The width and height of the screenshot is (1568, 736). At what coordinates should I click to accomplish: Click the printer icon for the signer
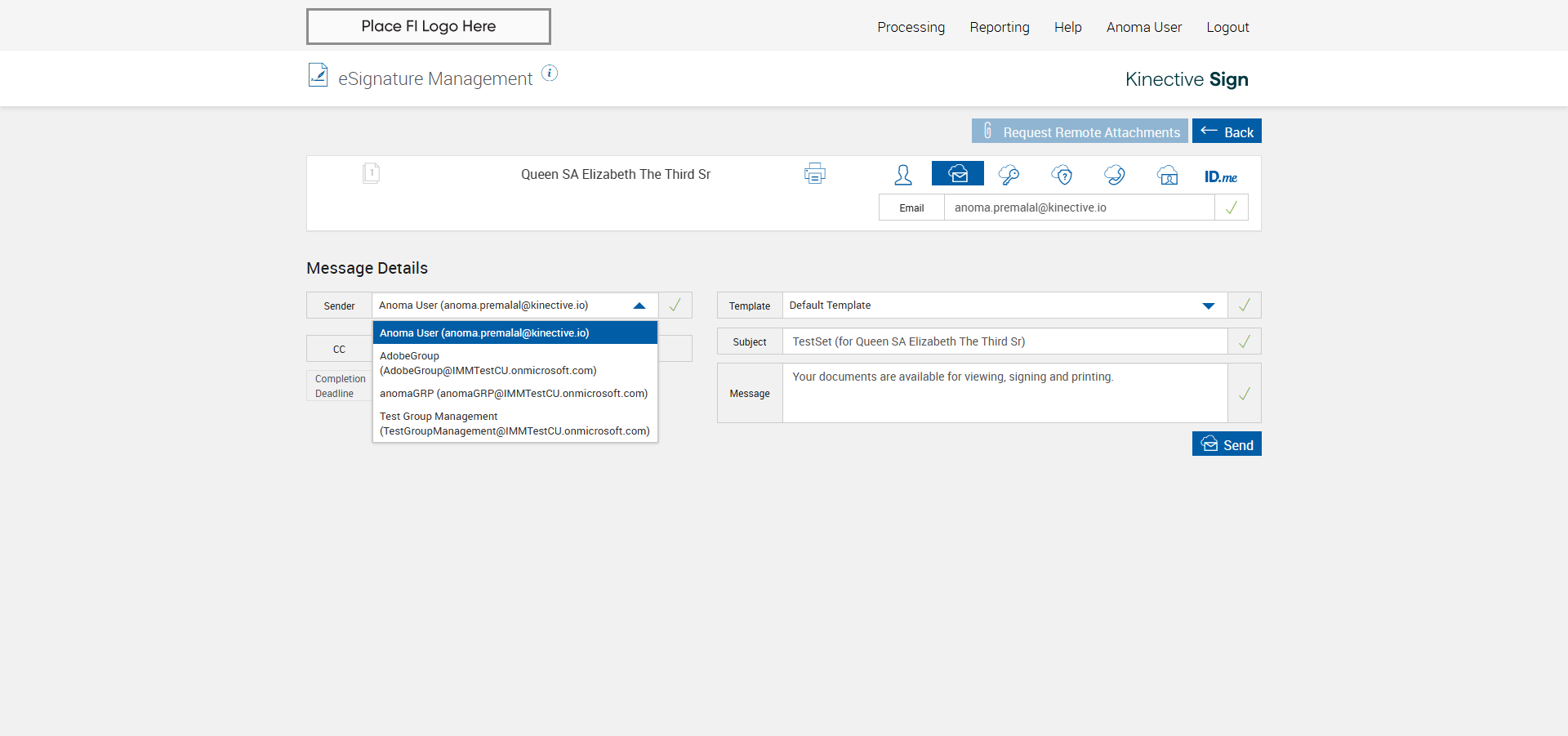[814, 174]
